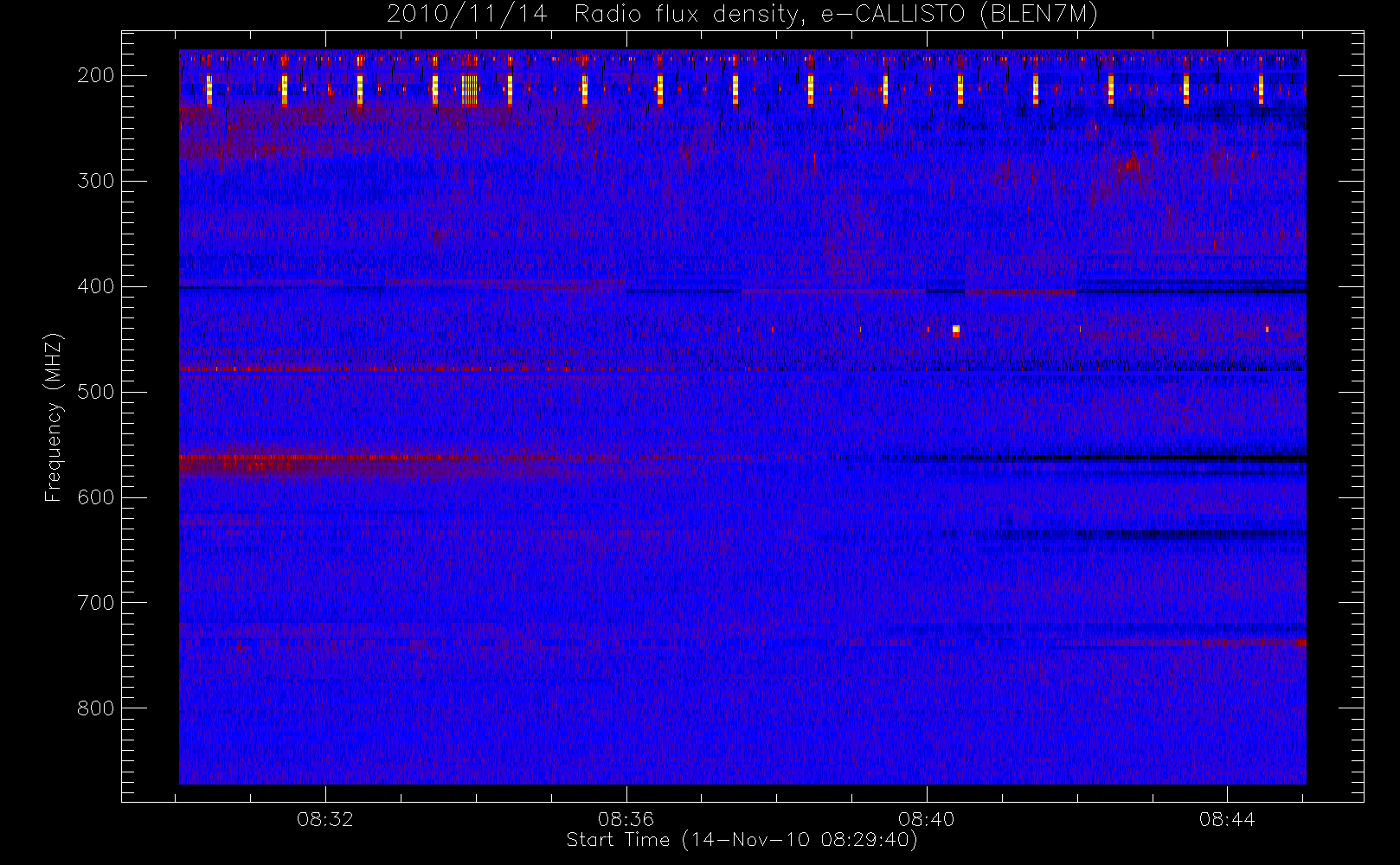This screenshot has width=1400, height=865.
Task: Click the 'Start Time (14-Nov-10 08:29:40)' label
Action: (742, 840)
